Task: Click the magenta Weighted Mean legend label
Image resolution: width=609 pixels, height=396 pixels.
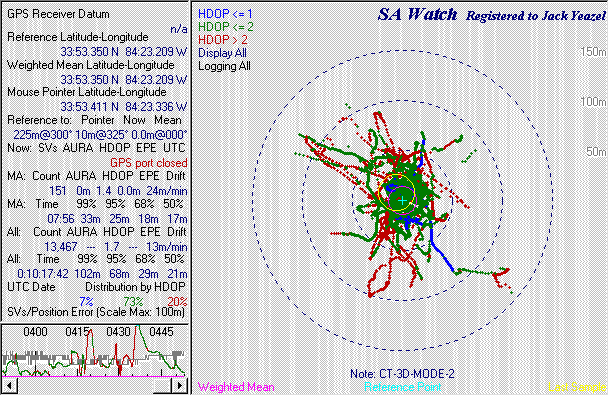Action: pos(236,387)
